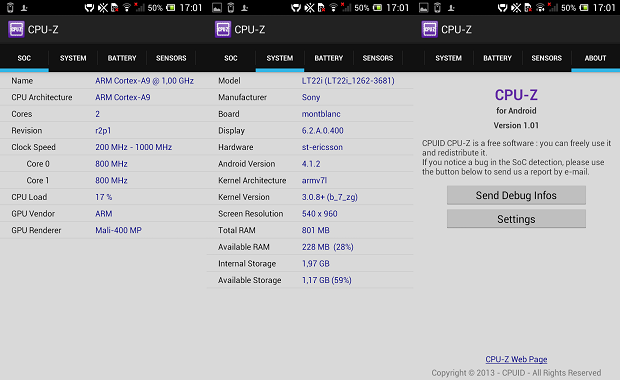The image size is (620, 380).
Task: Select the Board 'montblanc' value
Action: pos(321,114)
